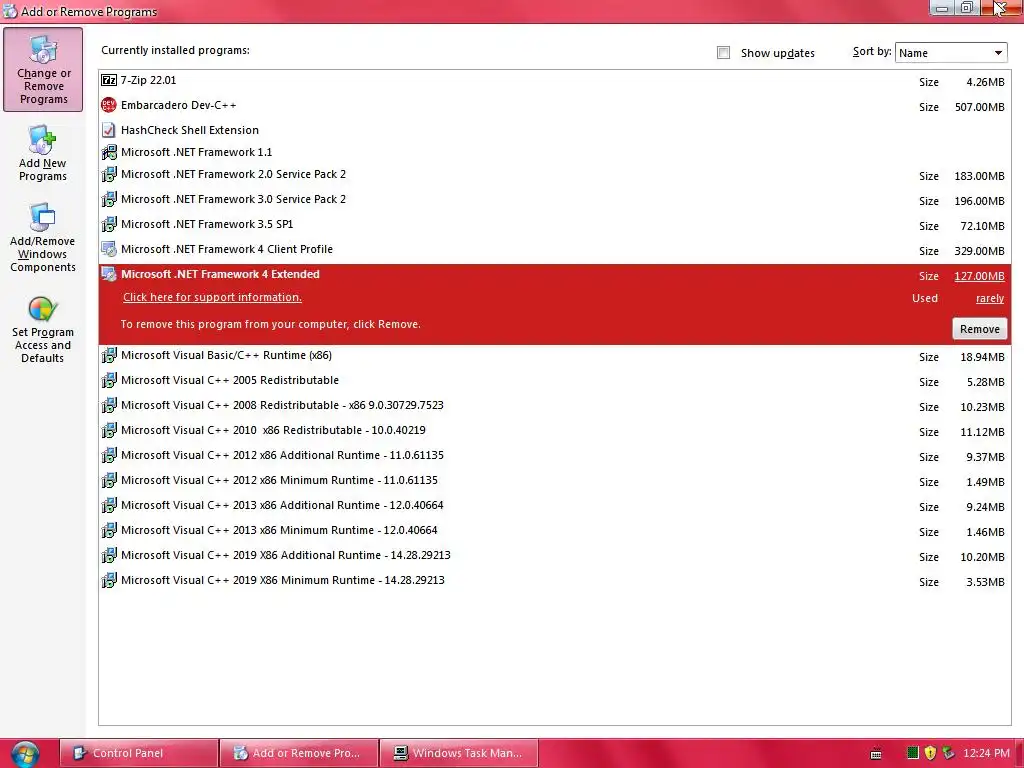
Task: Click the Visual C++ 2019 Minimum Runtime icon
Action: 109,580
